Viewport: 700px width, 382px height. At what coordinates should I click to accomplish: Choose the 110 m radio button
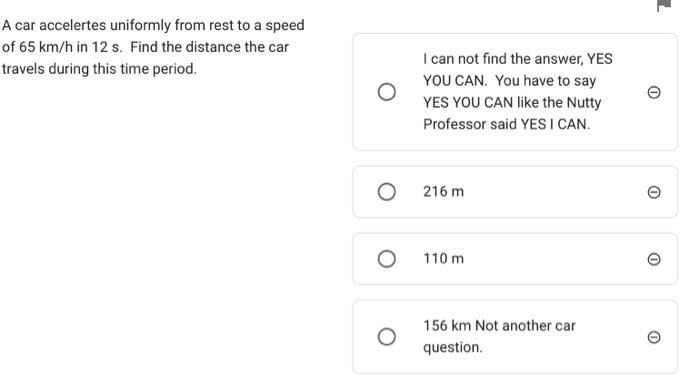coord(387,259)
